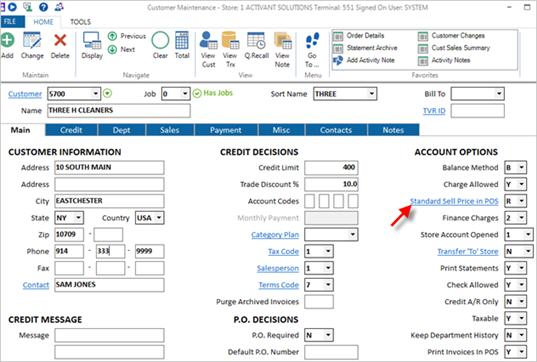
Task: Click the red Delete icon
Action: click(x=60, y=40)
